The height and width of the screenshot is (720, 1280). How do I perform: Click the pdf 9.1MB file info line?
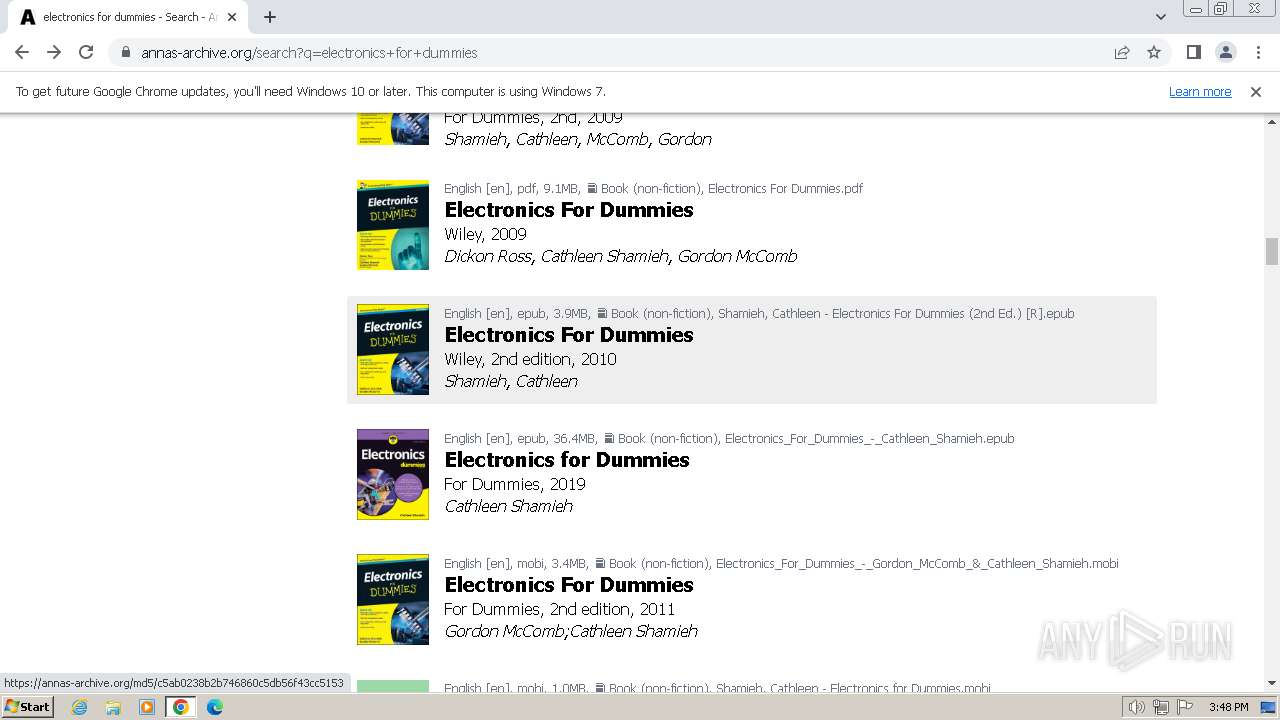tap(653, 188)
